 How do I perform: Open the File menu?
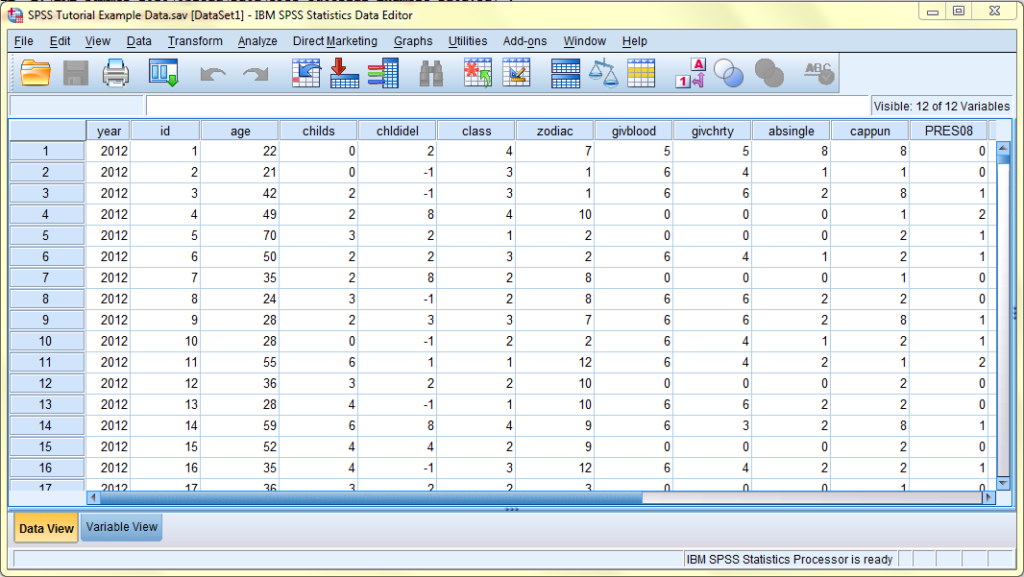click(24, 41)
